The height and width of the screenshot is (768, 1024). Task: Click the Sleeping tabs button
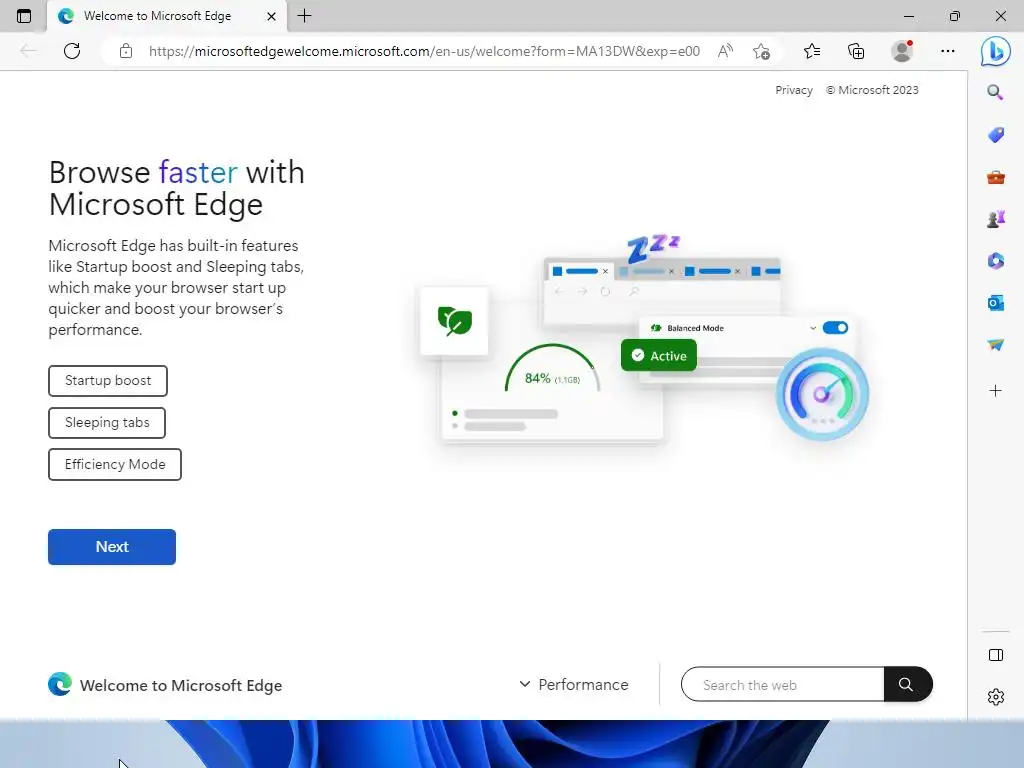107,423
